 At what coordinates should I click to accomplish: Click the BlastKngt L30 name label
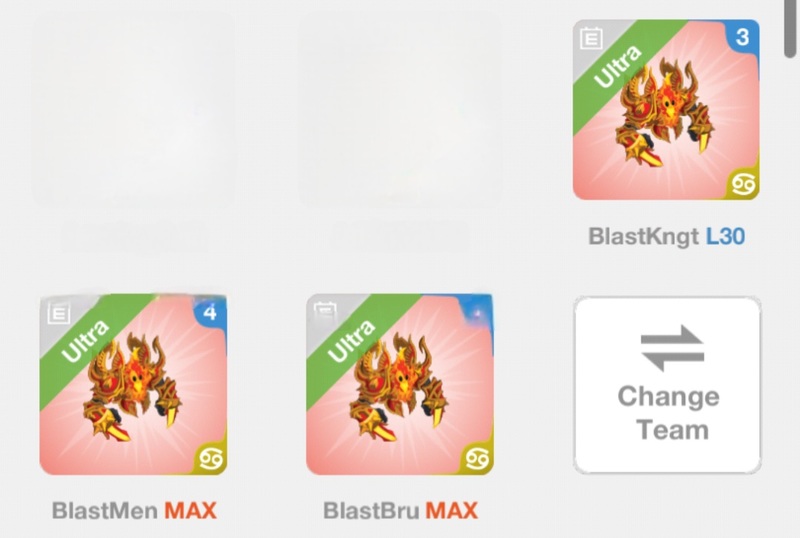[x=666, y=236]
